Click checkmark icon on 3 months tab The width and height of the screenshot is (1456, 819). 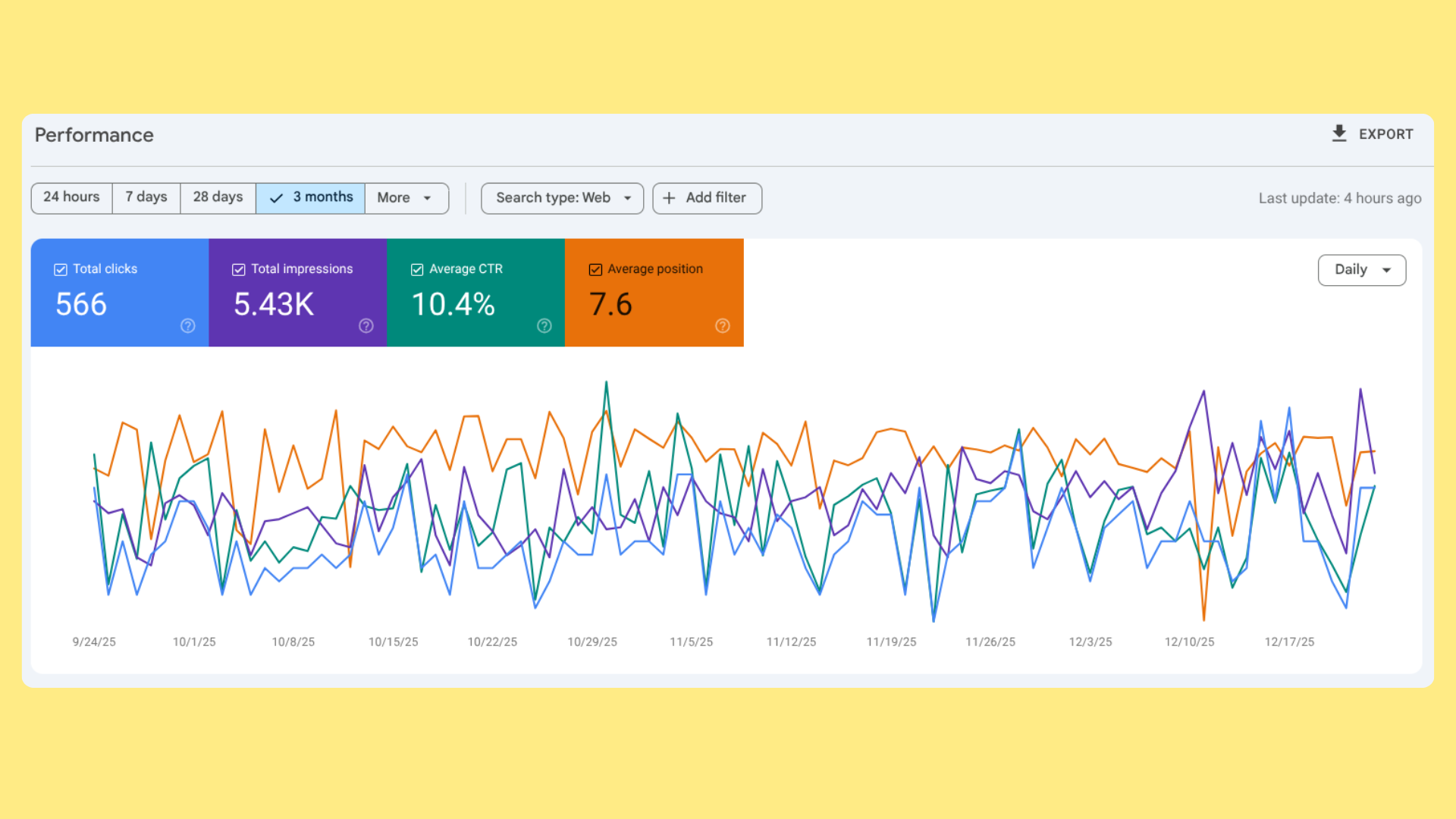[277, 198]
